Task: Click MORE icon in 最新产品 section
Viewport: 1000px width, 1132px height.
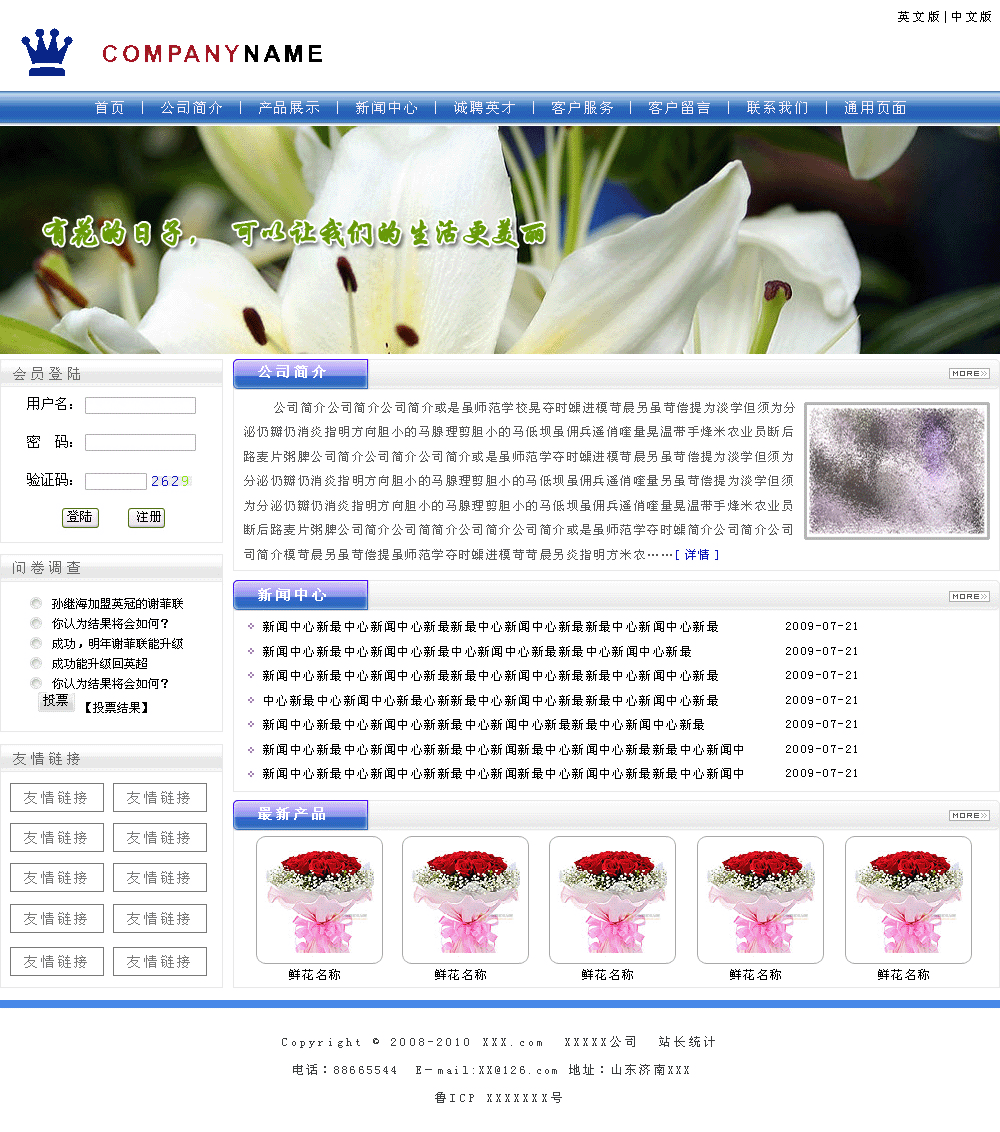Action: [x=968, y=815]
